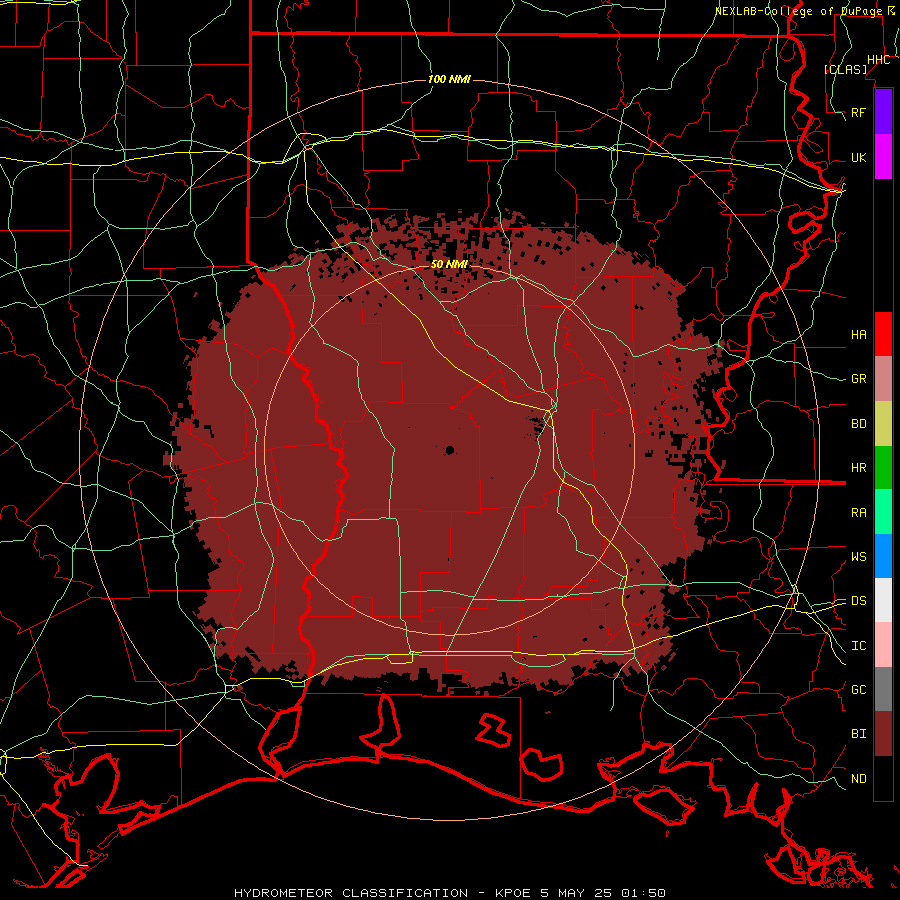Click the [CLAS] units label
Image resolution: width=900 pixels, height=900 pixels.
[845, 69]
